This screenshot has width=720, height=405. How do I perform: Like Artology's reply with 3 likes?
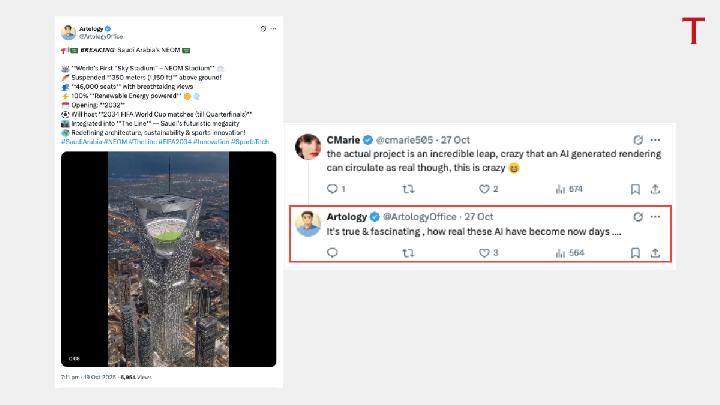tap(484, 253)
